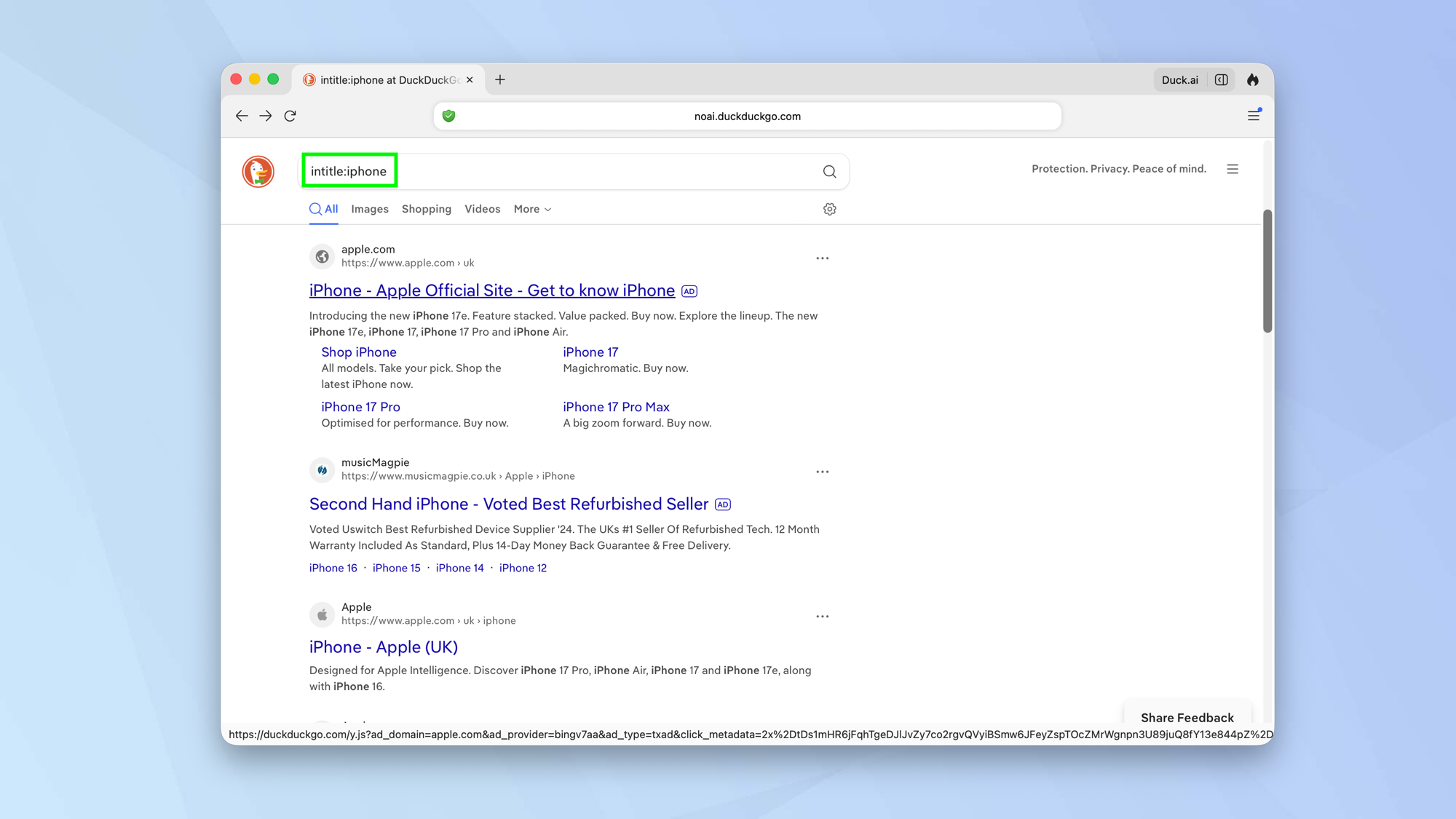Click the page vertical scrollbar
The width and height of the screenshot is (1456, 819).
click(1267, 271)
